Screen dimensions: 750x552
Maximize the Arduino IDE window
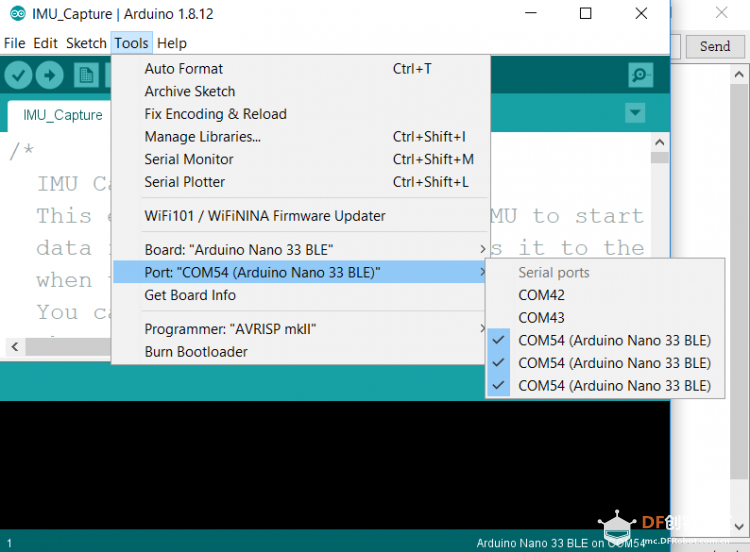tap(585, 13)
